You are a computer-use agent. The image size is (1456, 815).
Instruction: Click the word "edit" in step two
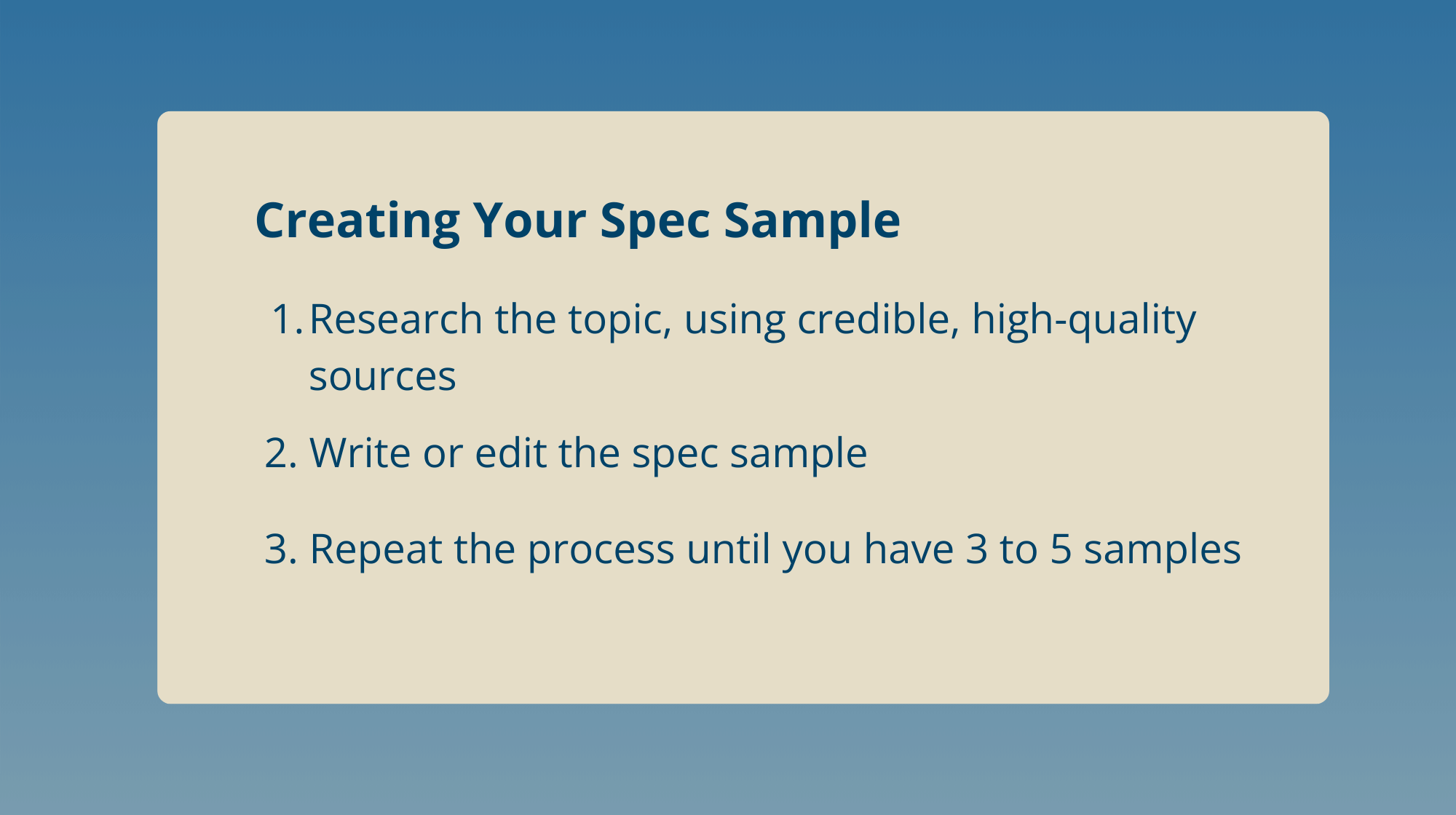click(510, 453)
